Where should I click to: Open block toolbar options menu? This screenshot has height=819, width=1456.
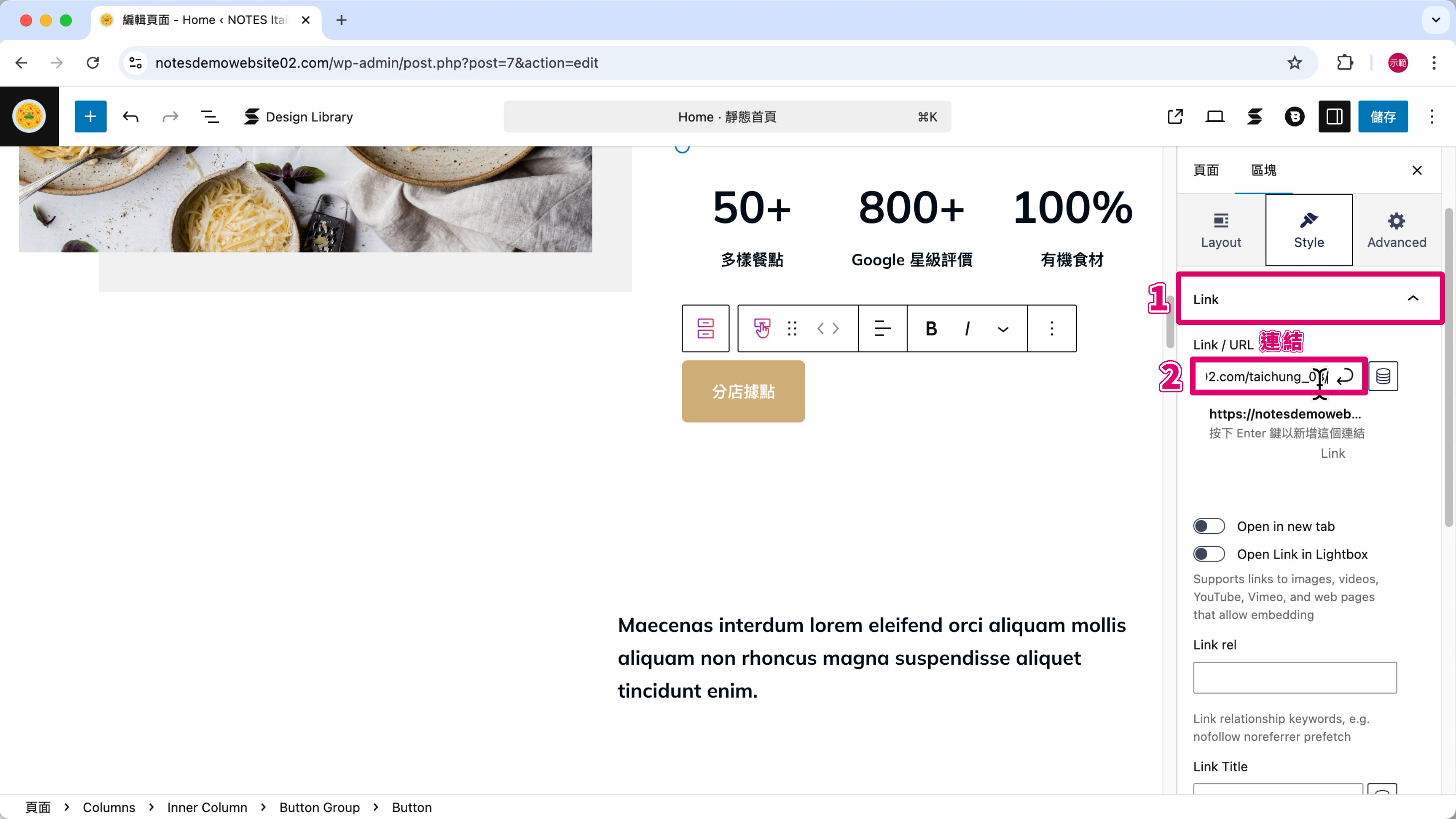tap(1051, 328)
